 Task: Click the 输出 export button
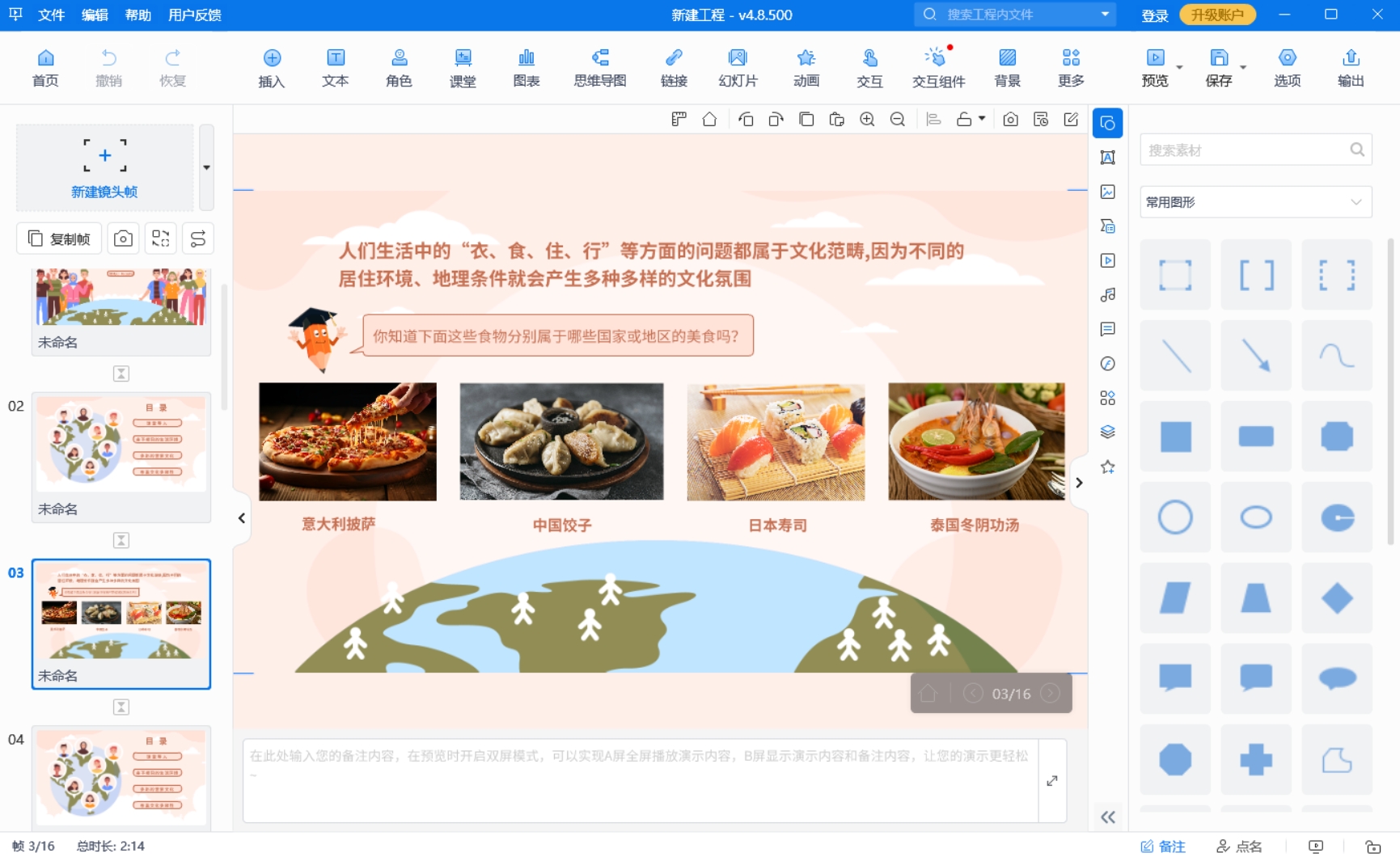point(1351,68)
